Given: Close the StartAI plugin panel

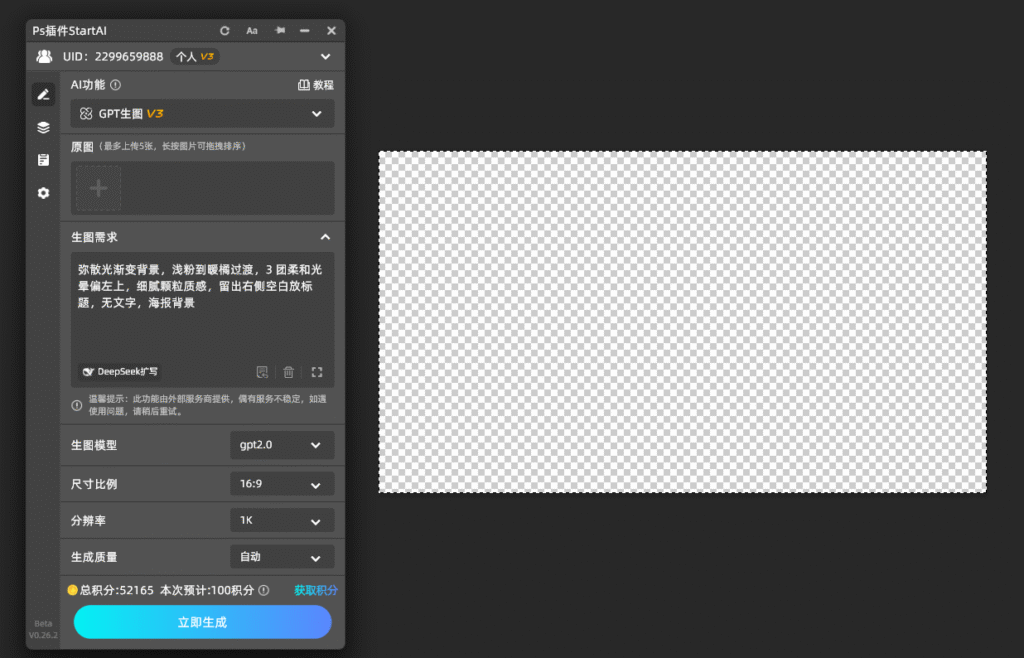Looking at the screenshot, I should pyautogui.click(x=331, y=31).
